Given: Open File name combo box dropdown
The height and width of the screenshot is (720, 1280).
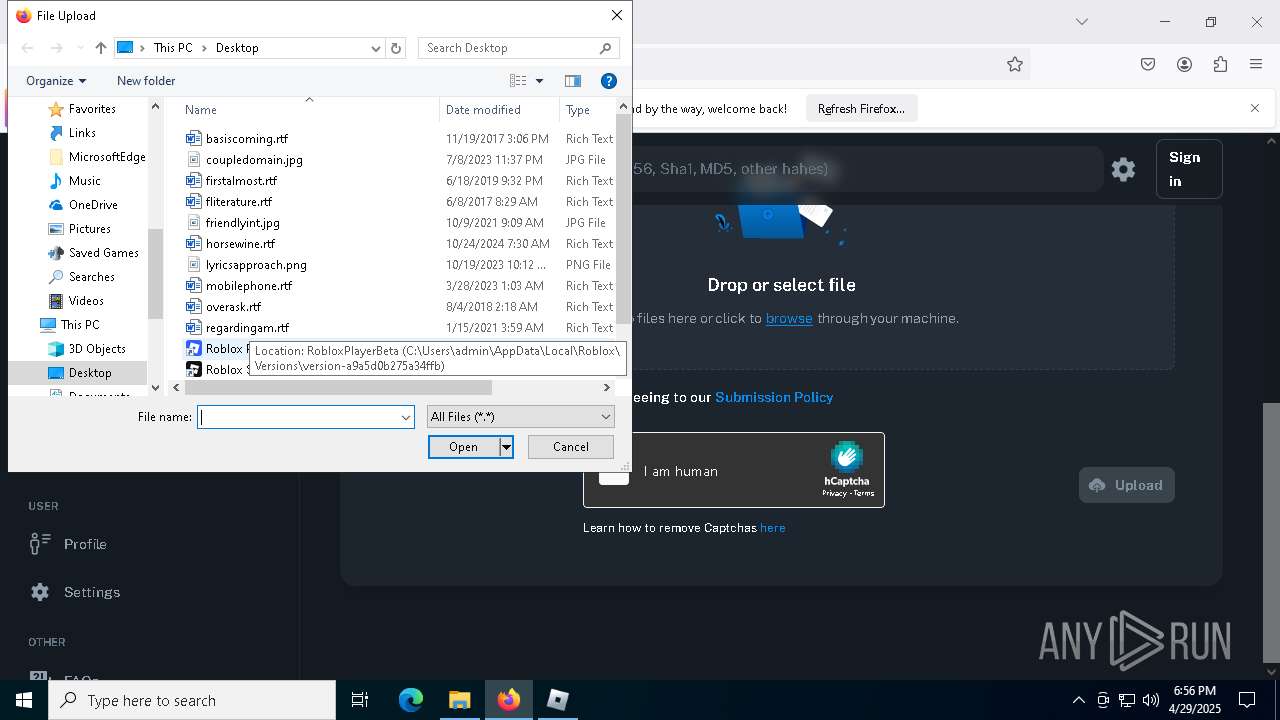Looking at the screenshot, I should click(406, 417).
